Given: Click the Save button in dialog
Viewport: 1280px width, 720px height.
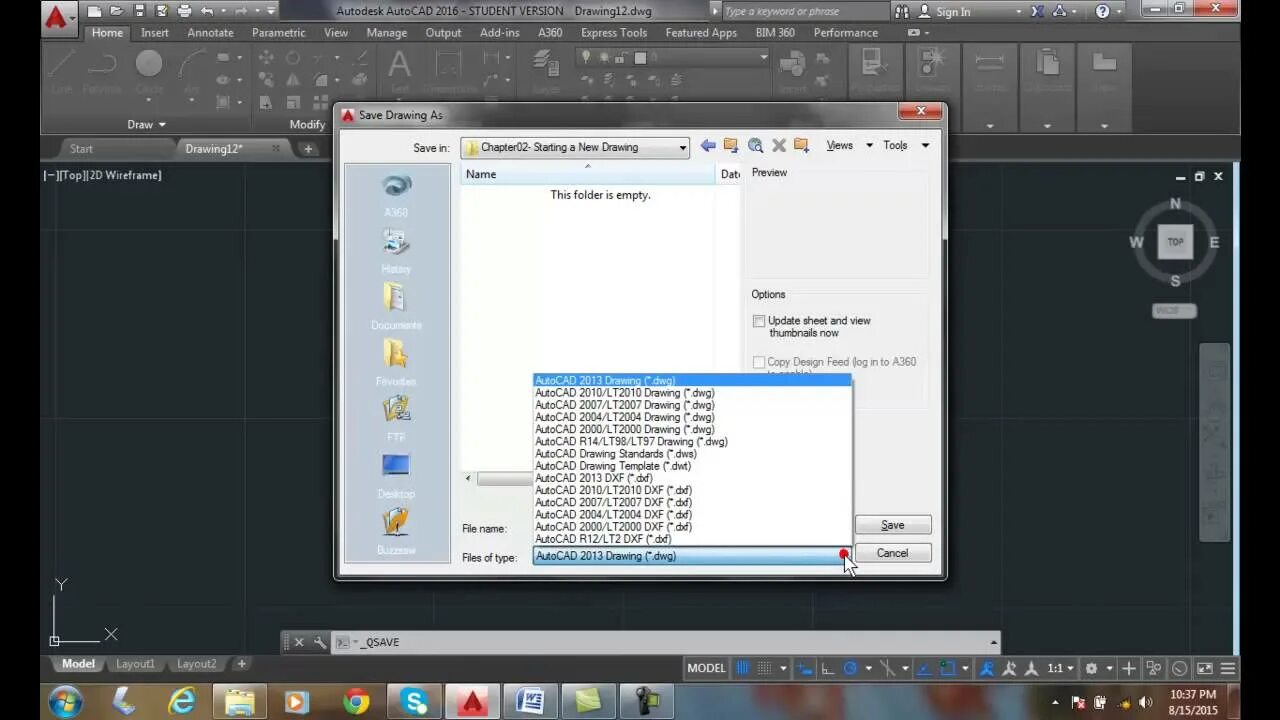Looking at the screenshot, I should coord(892,525).
